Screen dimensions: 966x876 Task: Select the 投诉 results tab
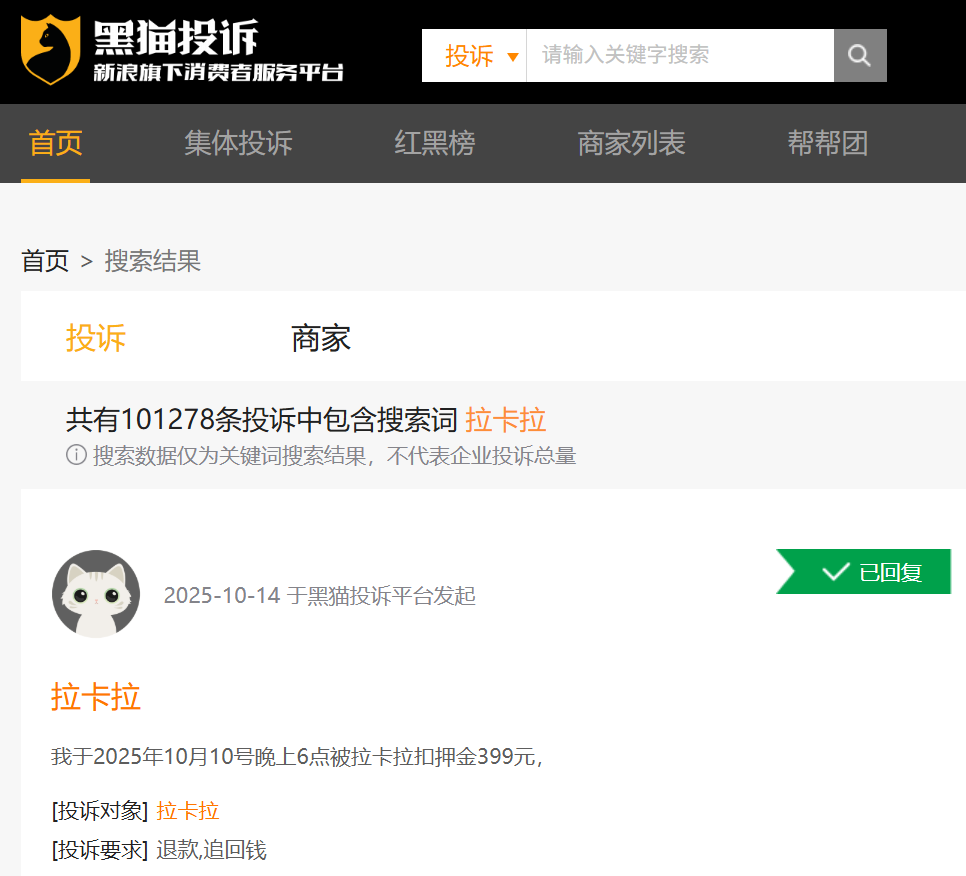96,338
